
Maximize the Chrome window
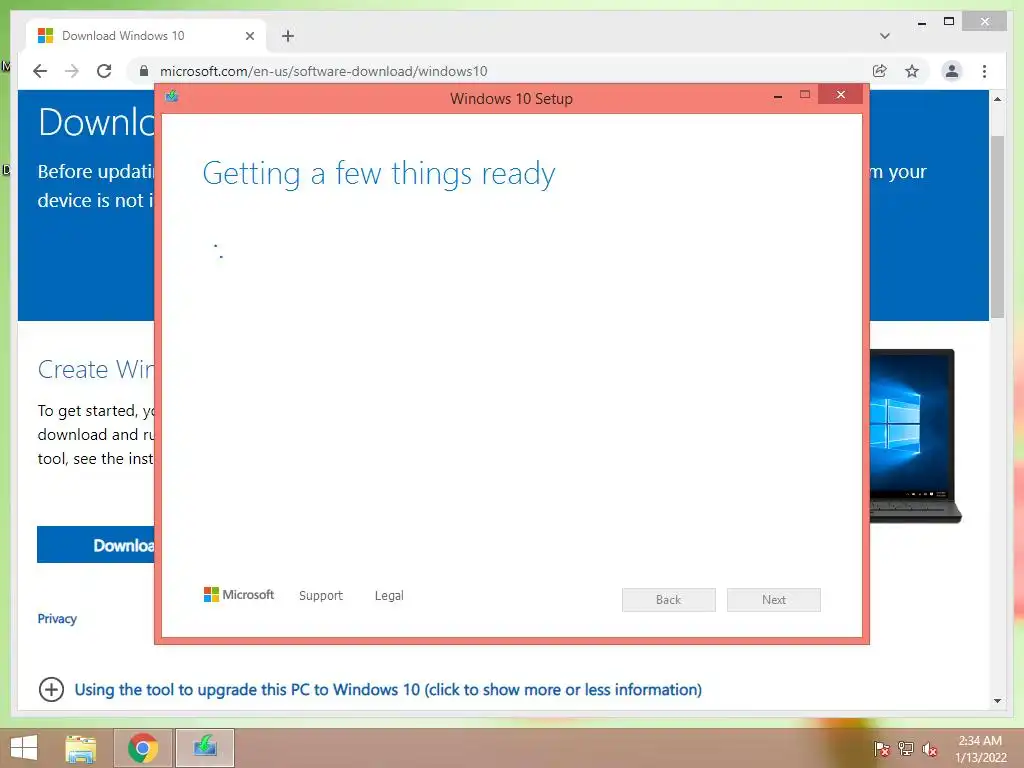point(949,22)
